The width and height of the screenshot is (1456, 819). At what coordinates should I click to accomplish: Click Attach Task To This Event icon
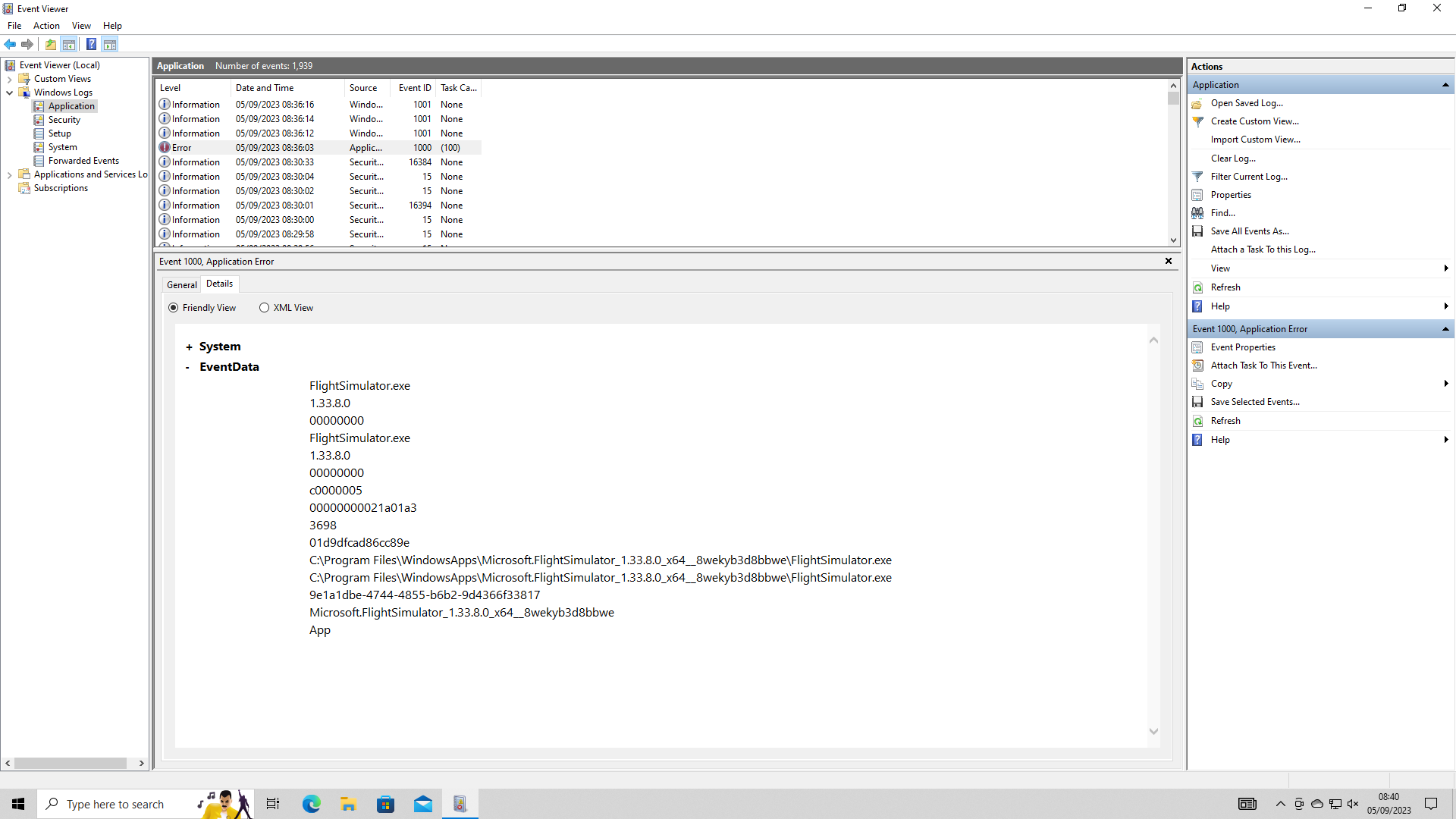coord(1197,366)
